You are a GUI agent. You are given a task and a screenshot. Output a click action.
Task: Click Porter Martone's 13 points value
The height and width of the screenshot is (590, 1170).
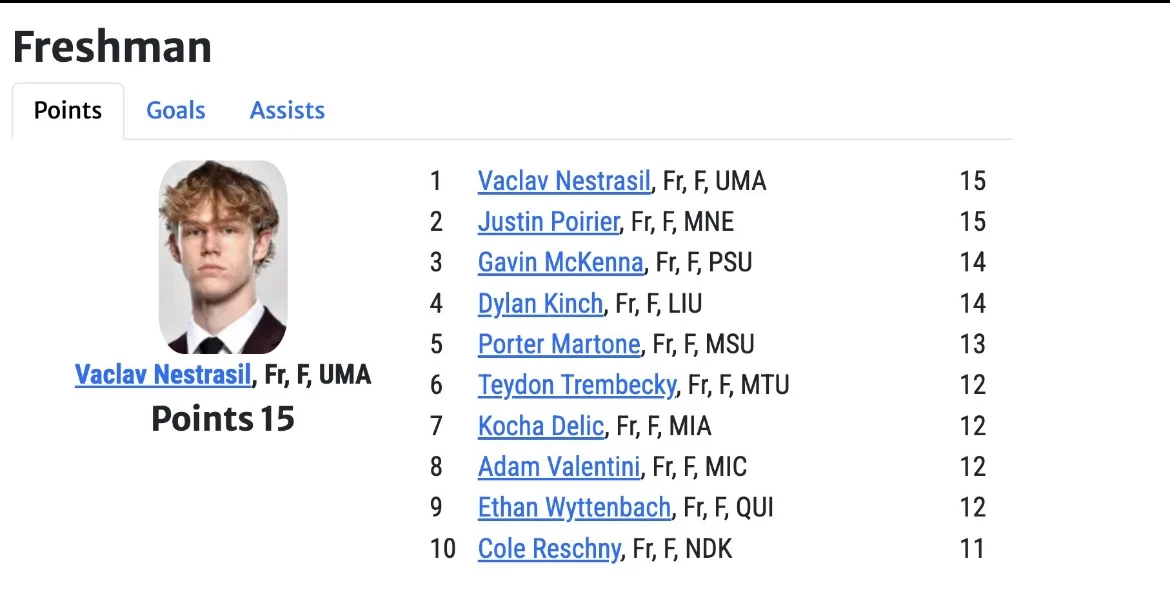click(972, 344)
